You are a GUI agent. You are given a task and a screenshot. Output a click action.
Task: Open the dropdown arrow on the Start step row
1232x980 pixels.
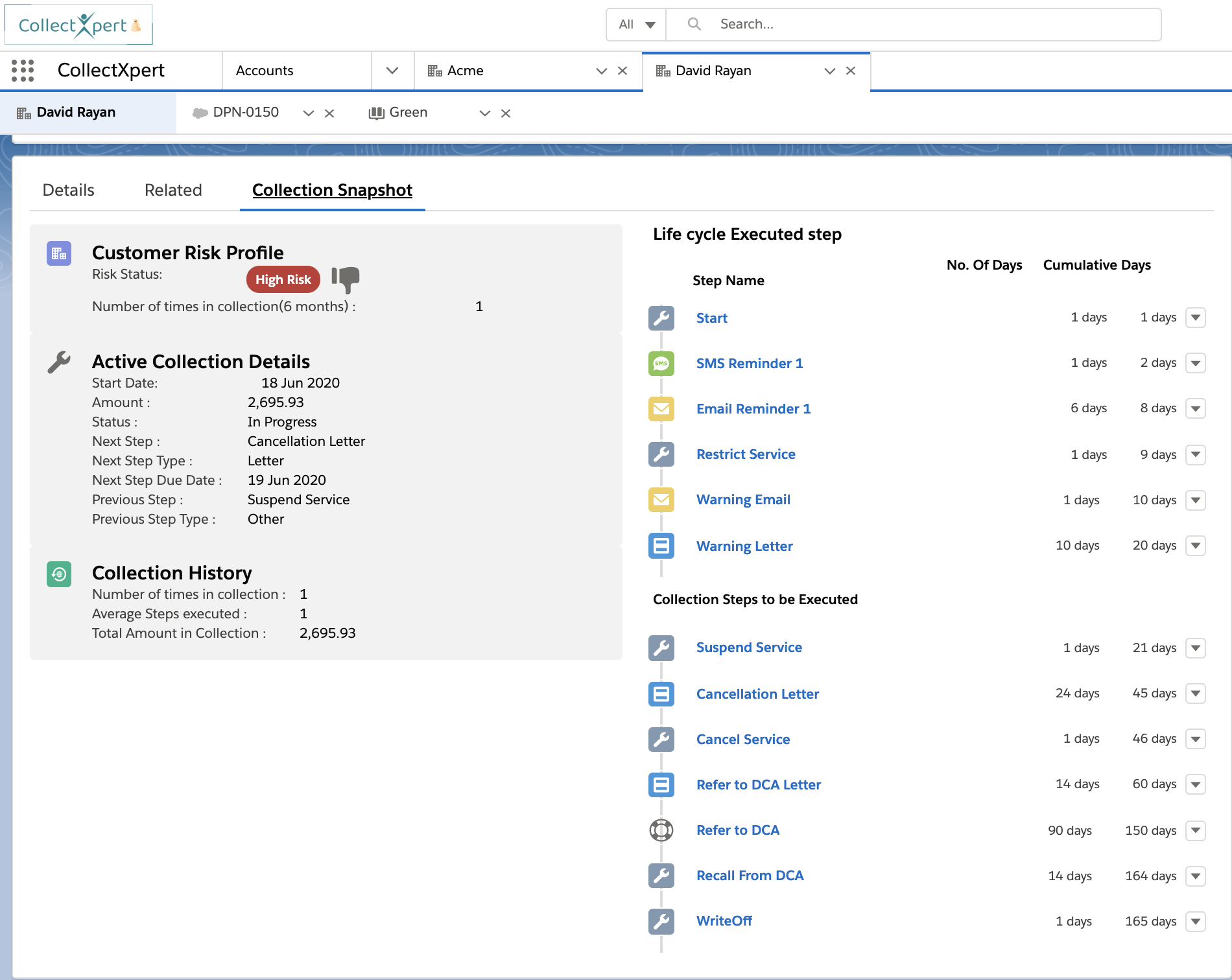(1195, 318)
